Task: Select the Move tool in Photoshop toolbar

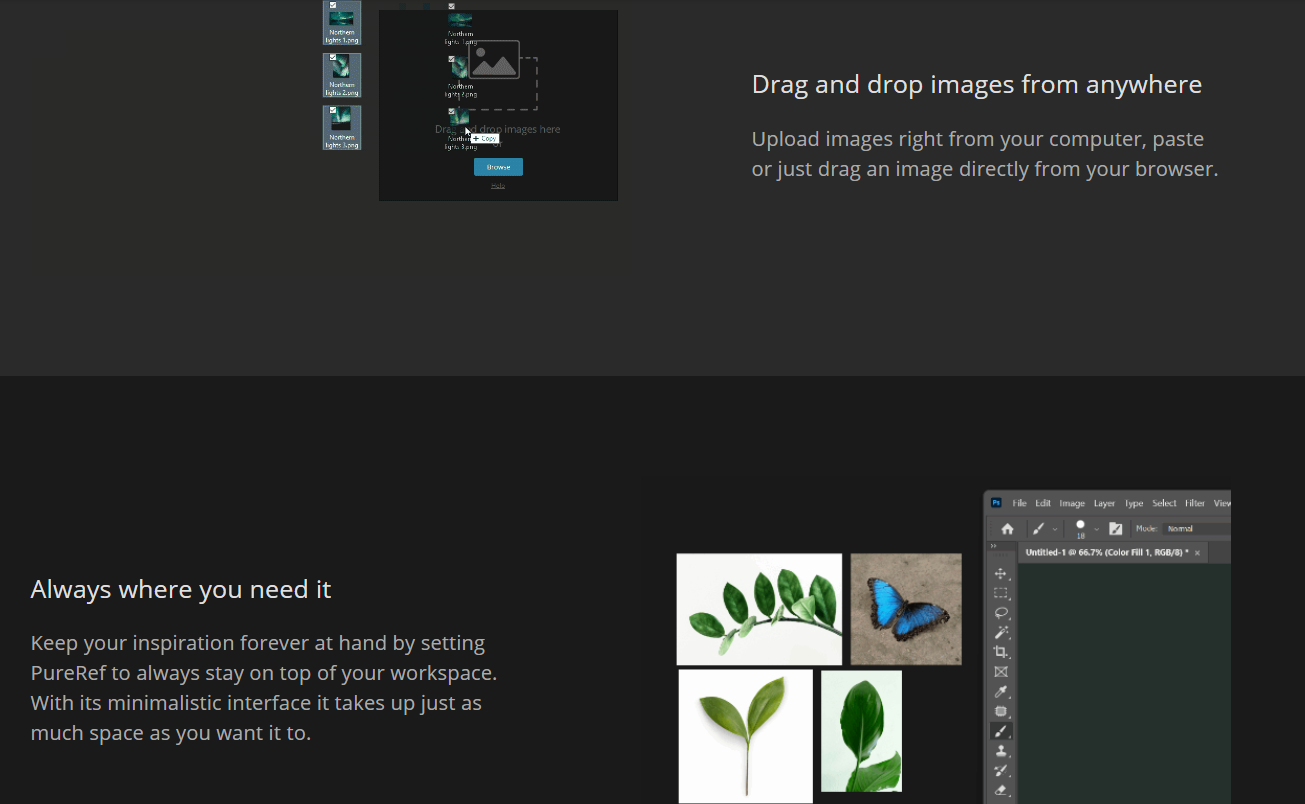Action: click(1000, 574)
